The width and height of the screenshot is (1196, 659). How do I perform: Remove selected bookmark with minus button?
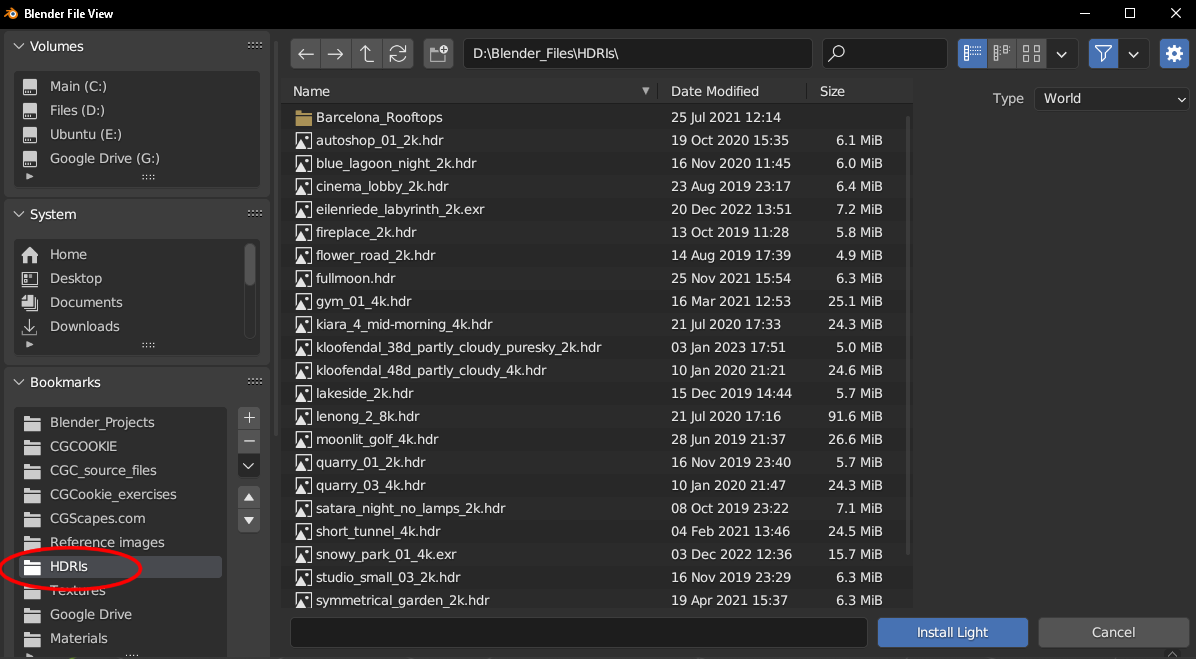pos(249,442)
